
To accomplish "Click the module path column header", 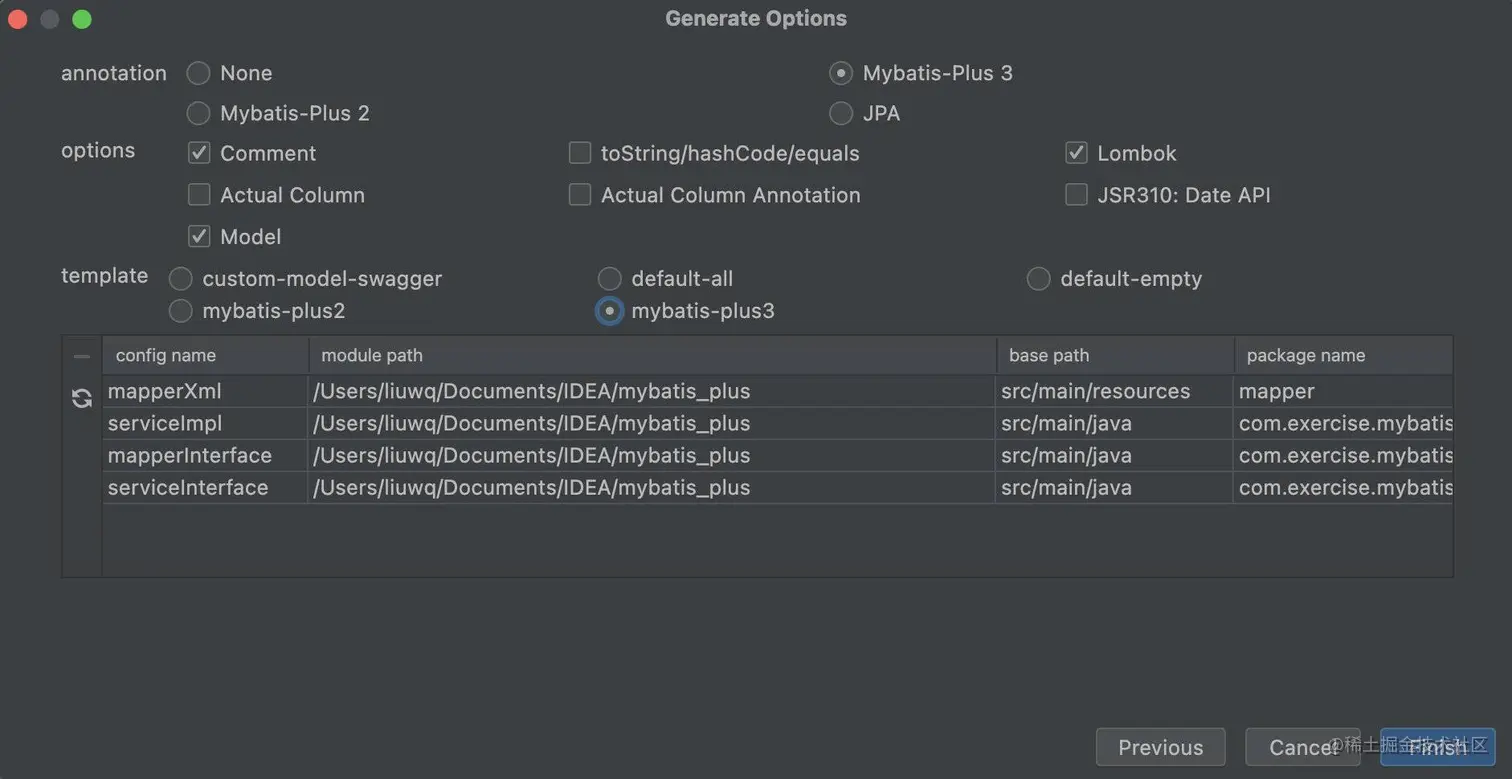I will point(652,355).
